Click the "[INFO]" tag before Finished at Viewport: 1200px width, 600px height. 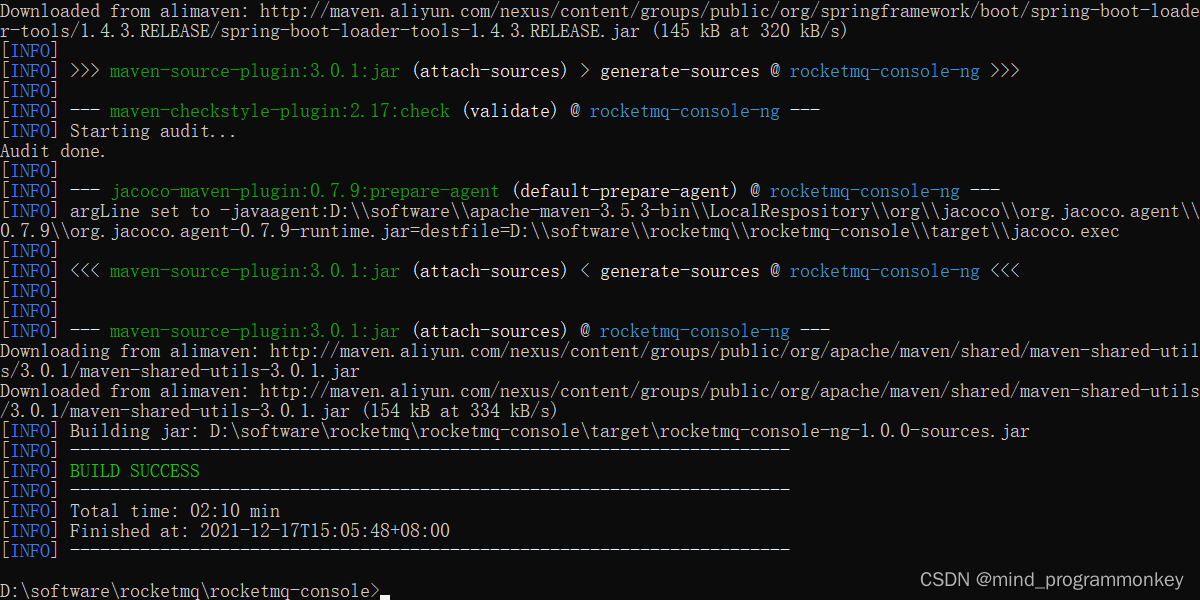(30, 531)
